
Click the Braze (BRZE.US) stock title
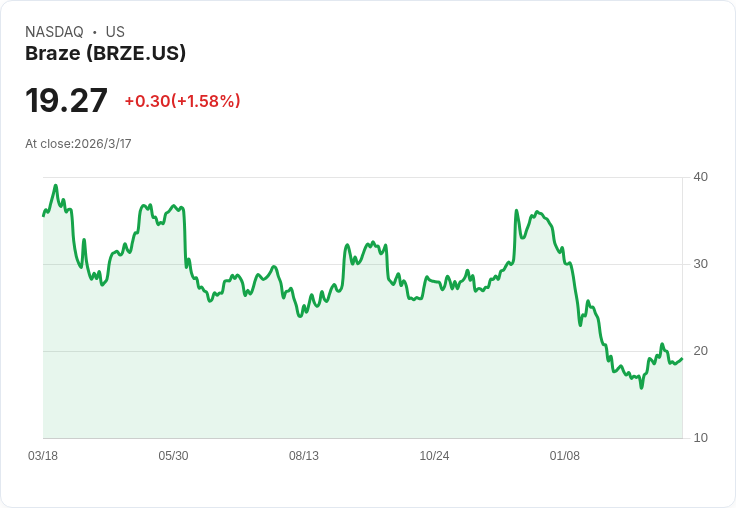pos(105,53)
